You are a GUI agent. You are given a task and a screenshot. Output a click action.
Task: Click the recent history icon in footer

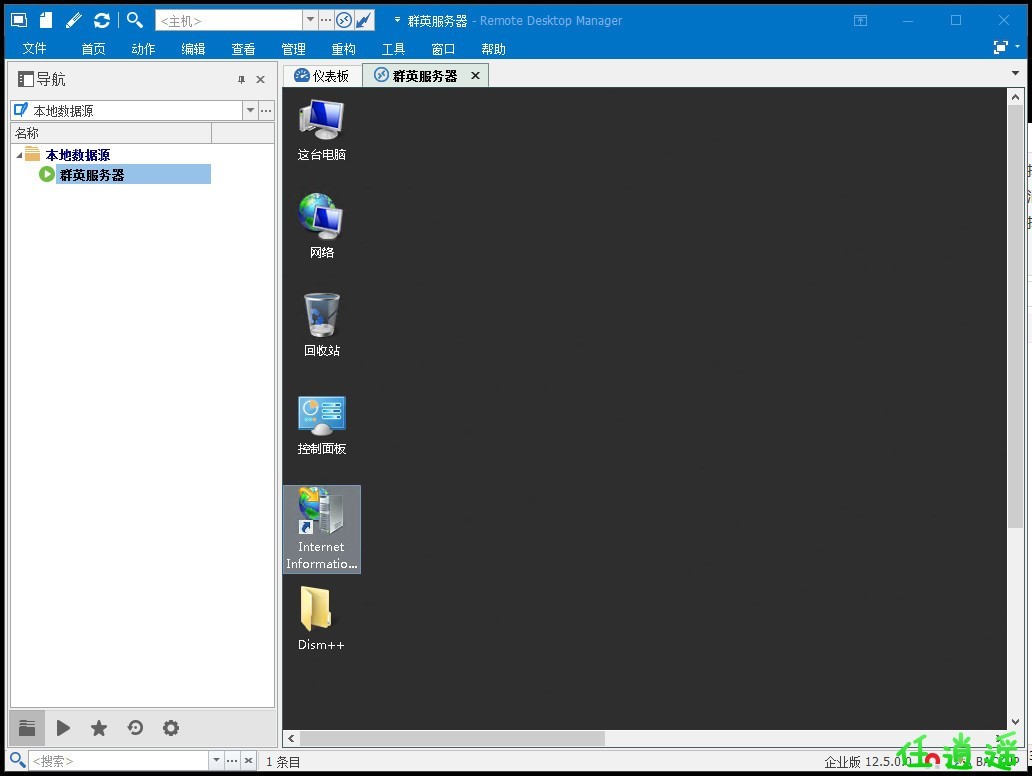(x=135, y=728)
